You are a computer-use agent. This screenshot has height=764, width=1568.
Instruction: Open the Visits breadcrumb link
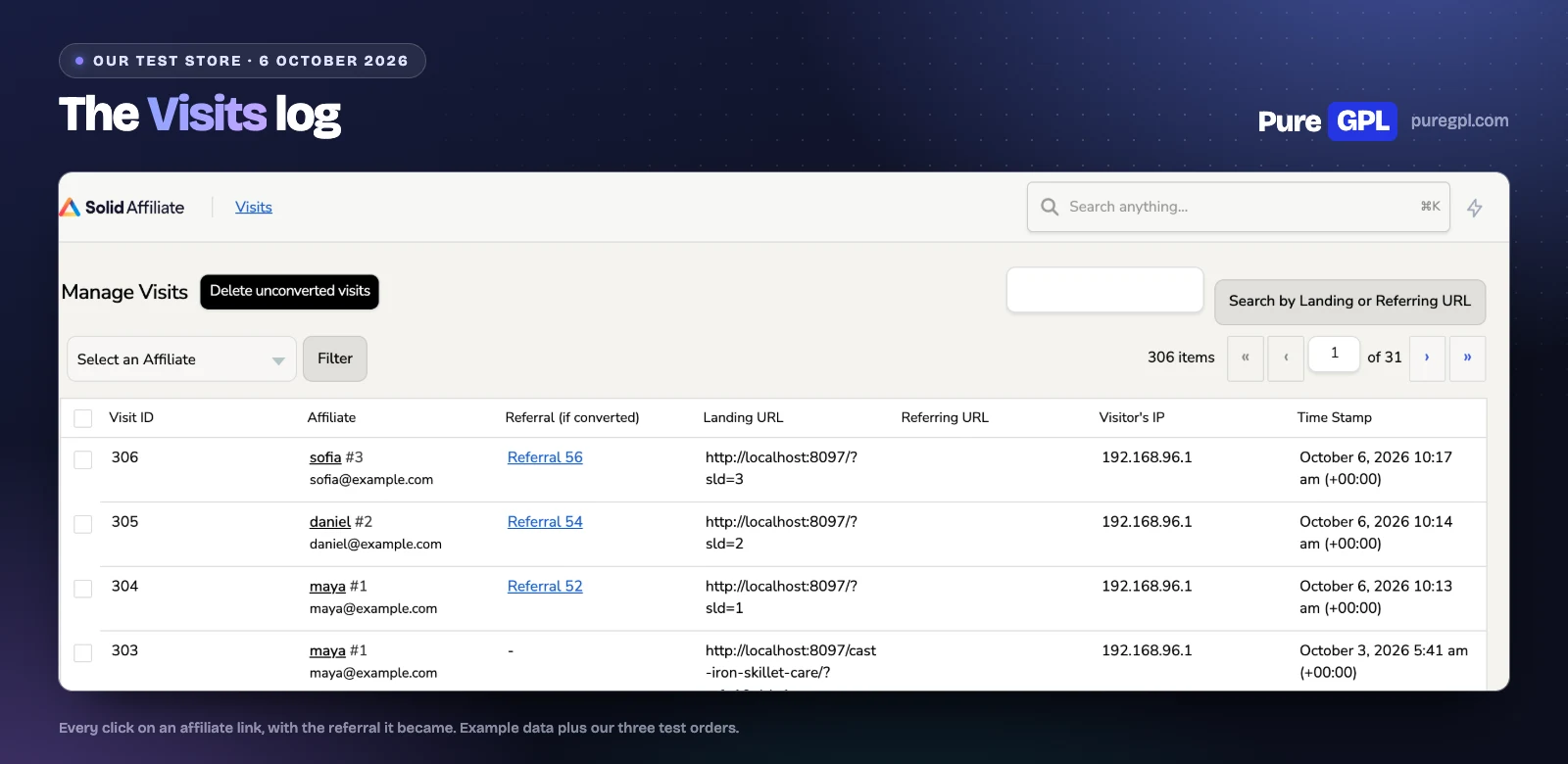pos(254,207)
